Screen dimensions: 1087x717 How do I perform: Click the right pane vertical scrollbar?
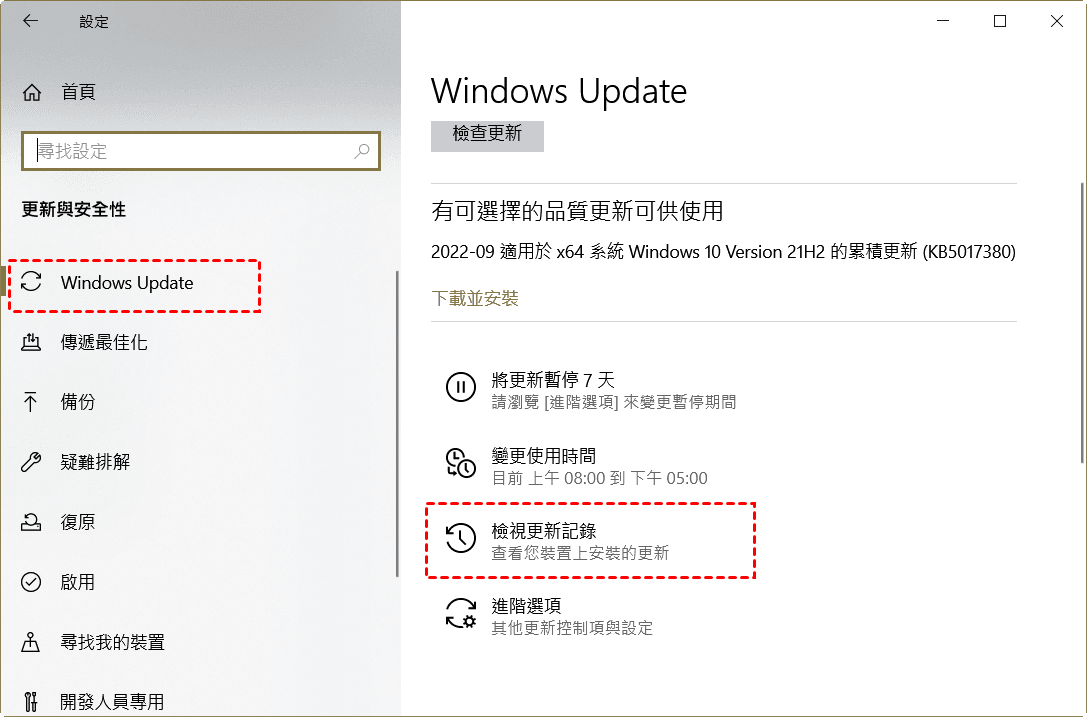click(1082, 322)
